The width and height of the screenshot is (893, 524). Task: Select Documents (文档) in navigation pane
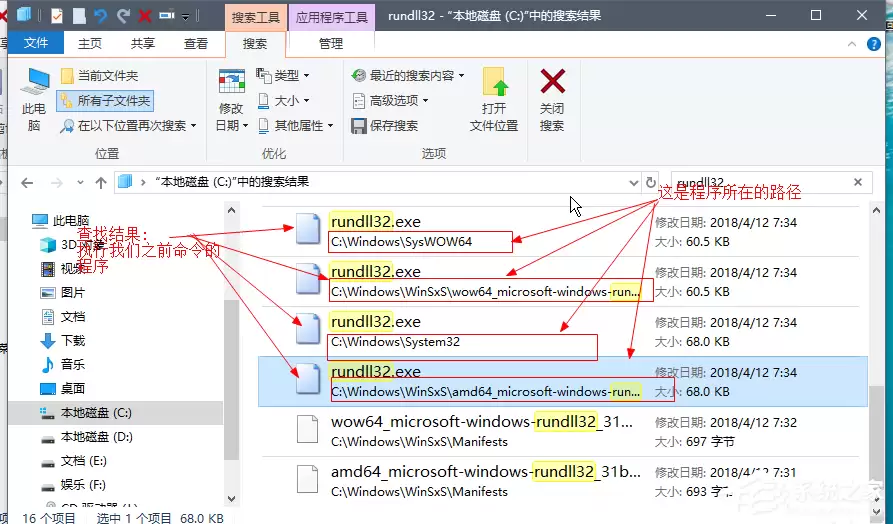tap(63, 317)
